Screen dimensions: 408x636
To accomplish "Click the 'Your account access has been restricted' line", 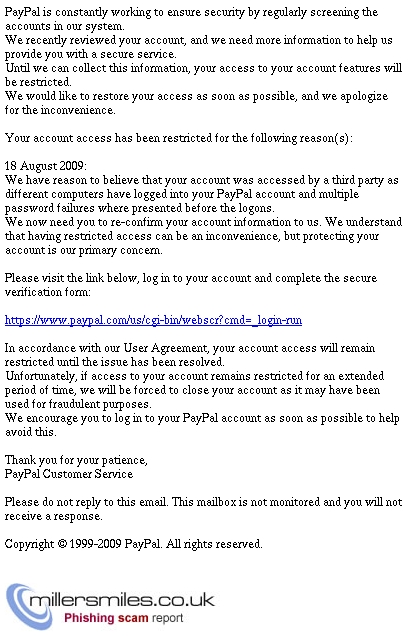I will [179, 138].
